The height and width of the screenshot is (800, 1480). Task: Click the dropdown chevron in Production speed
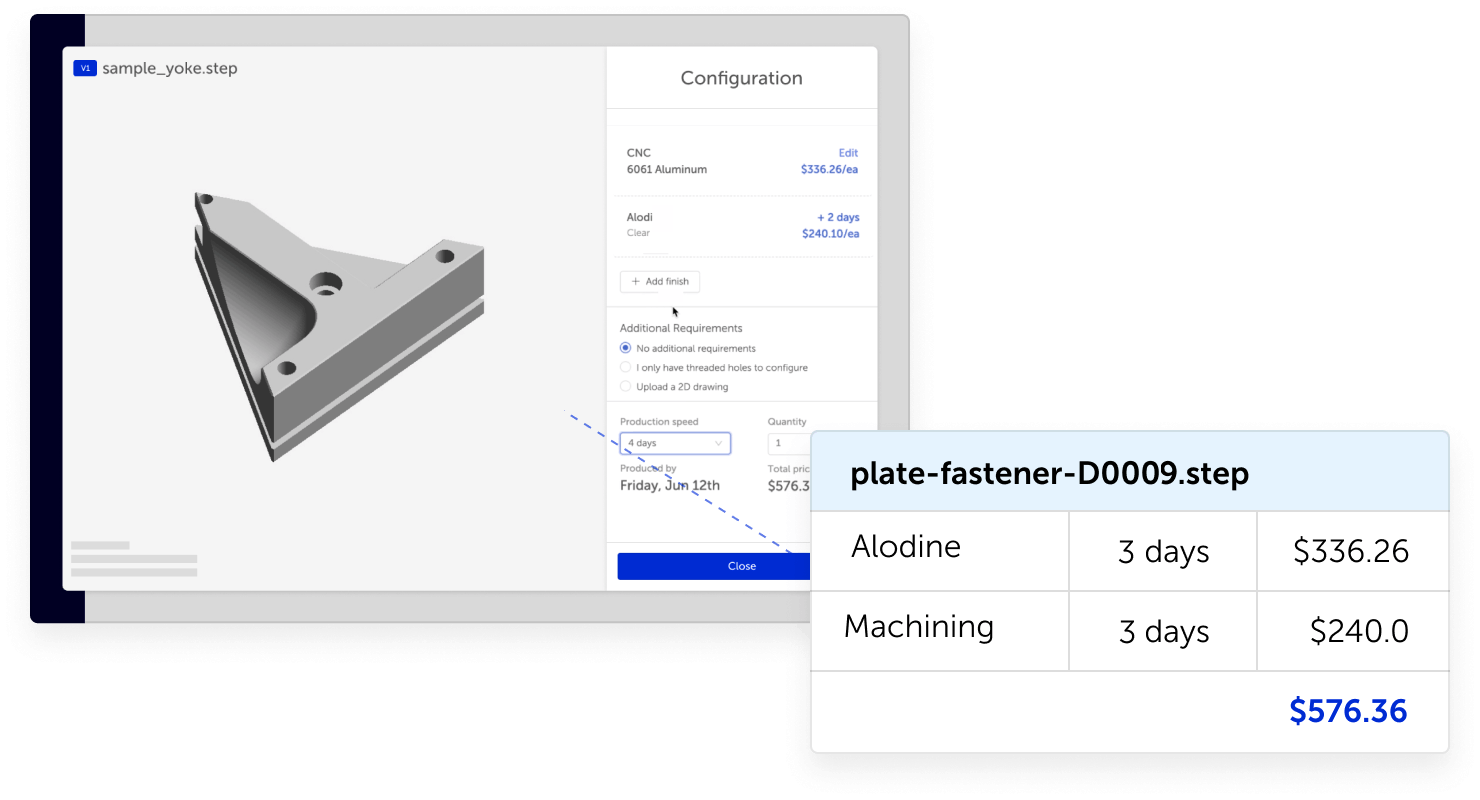click(718, 442)
